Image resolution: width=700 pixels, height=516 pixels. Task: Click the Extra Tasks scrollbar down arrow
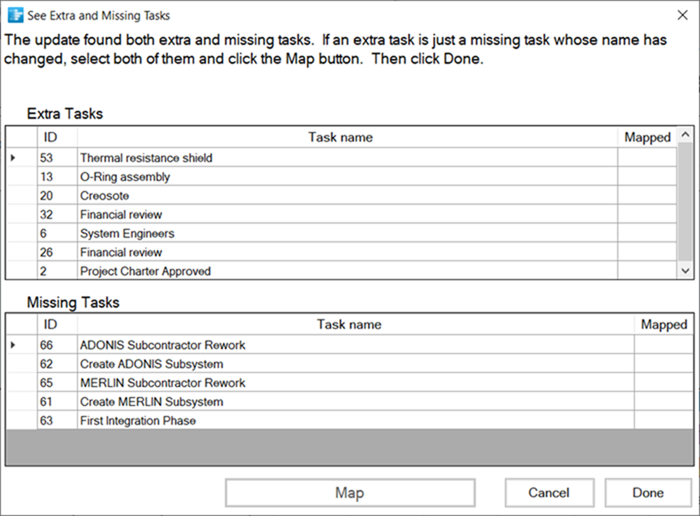pos(685,270)
